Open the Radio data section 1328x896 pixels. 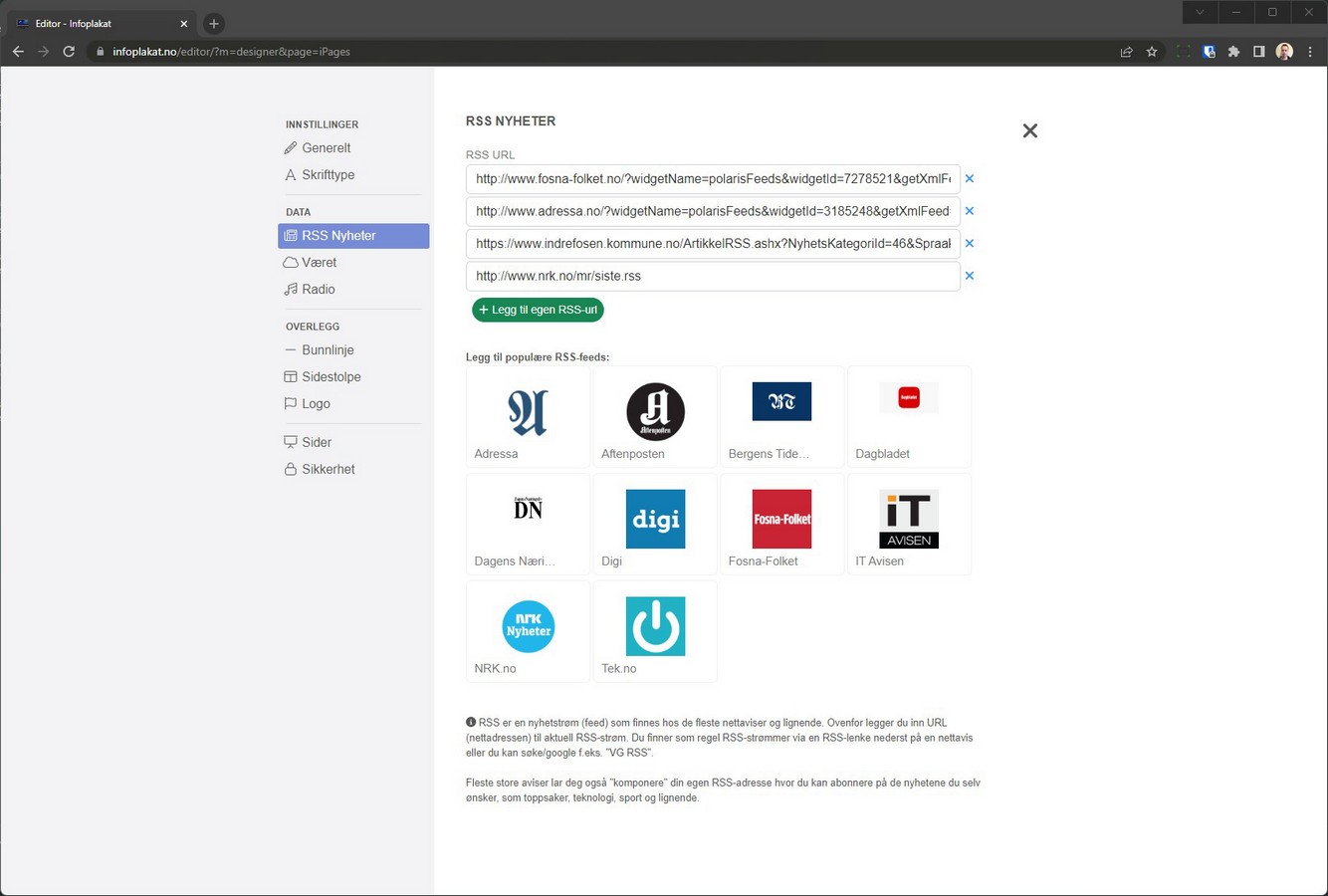tap(318, 290)
